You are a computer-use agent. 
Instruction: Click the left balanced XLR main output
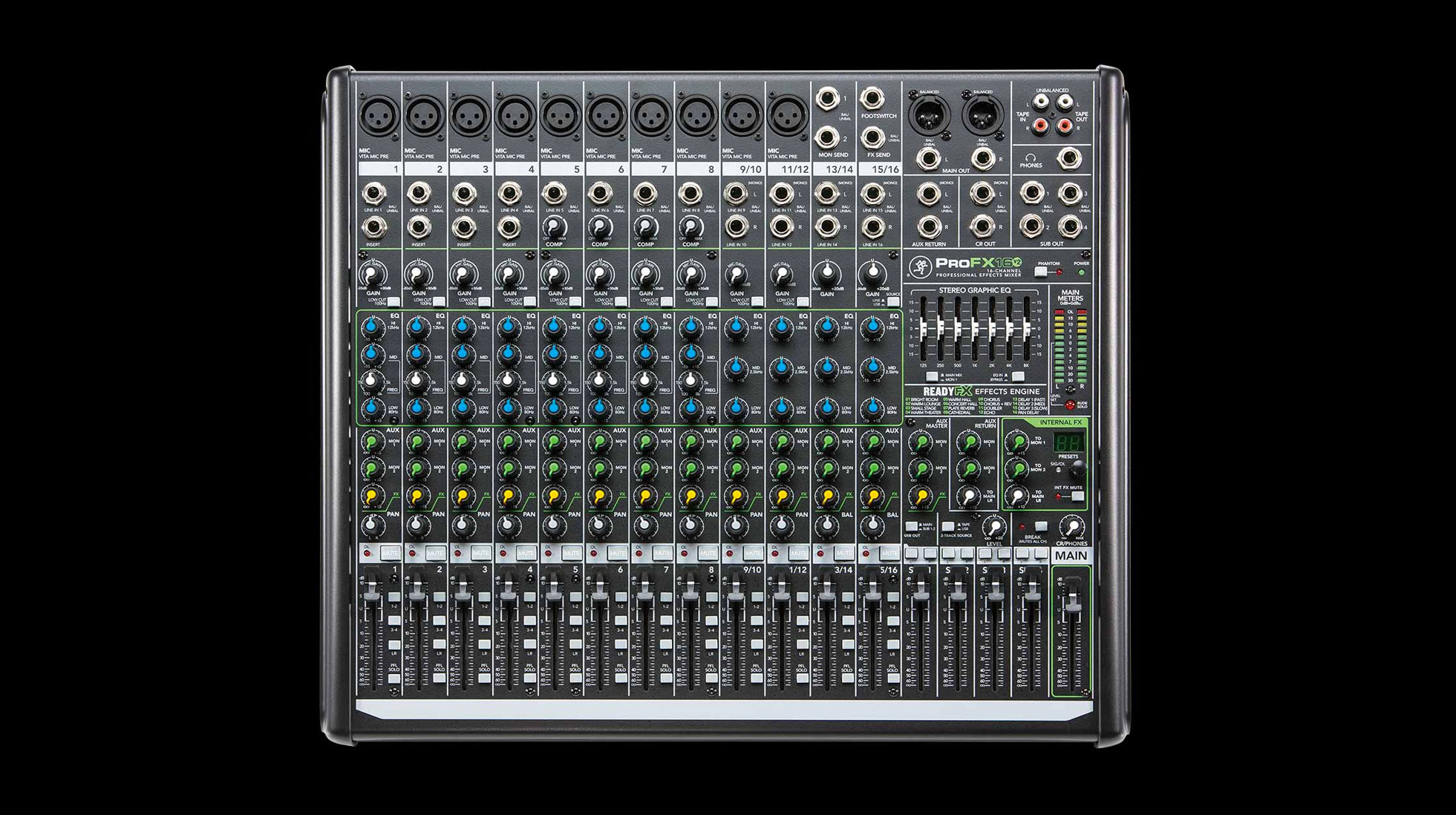[x=928, y=117]
